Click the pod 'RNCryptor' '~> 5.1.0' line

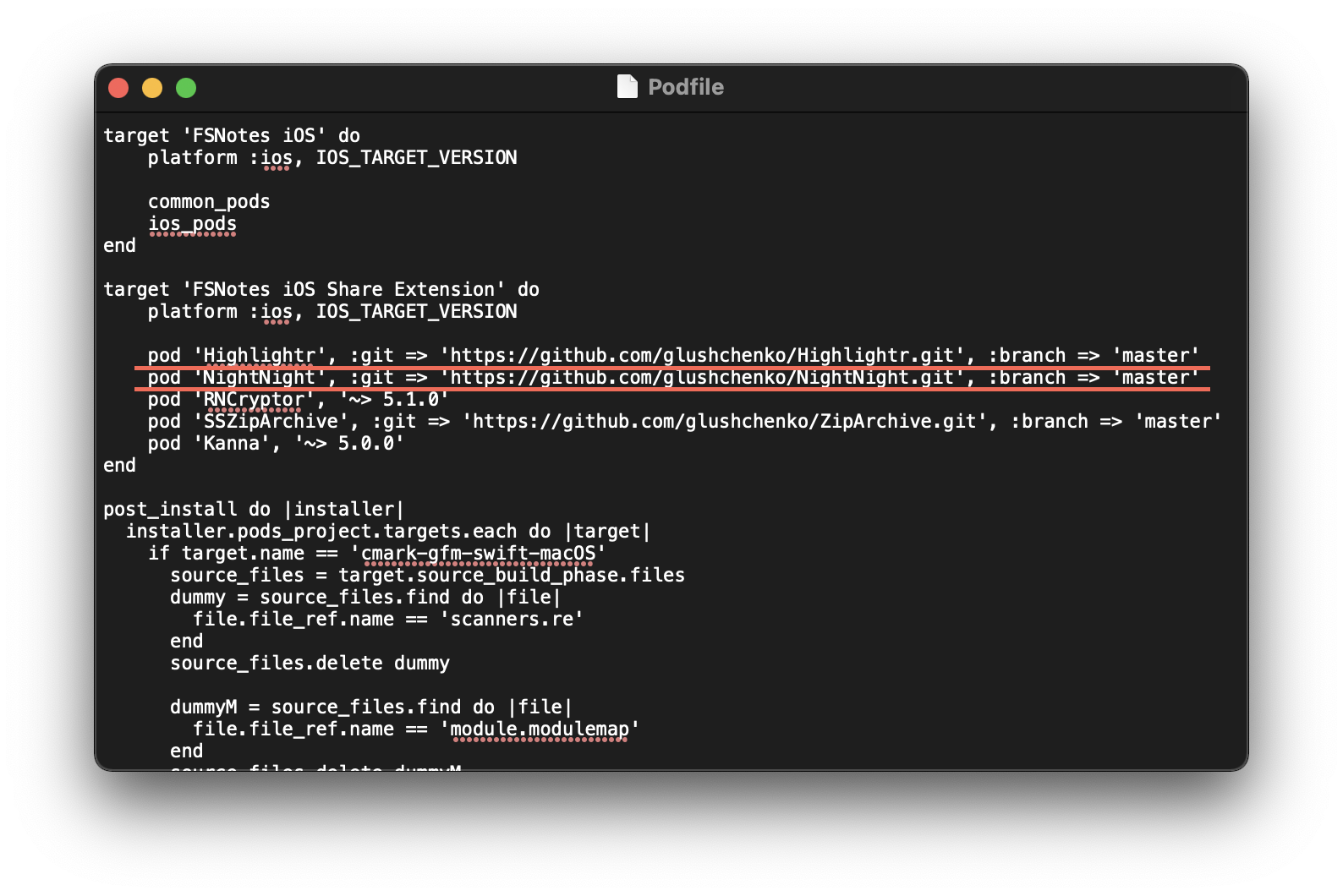coord(298,399)
